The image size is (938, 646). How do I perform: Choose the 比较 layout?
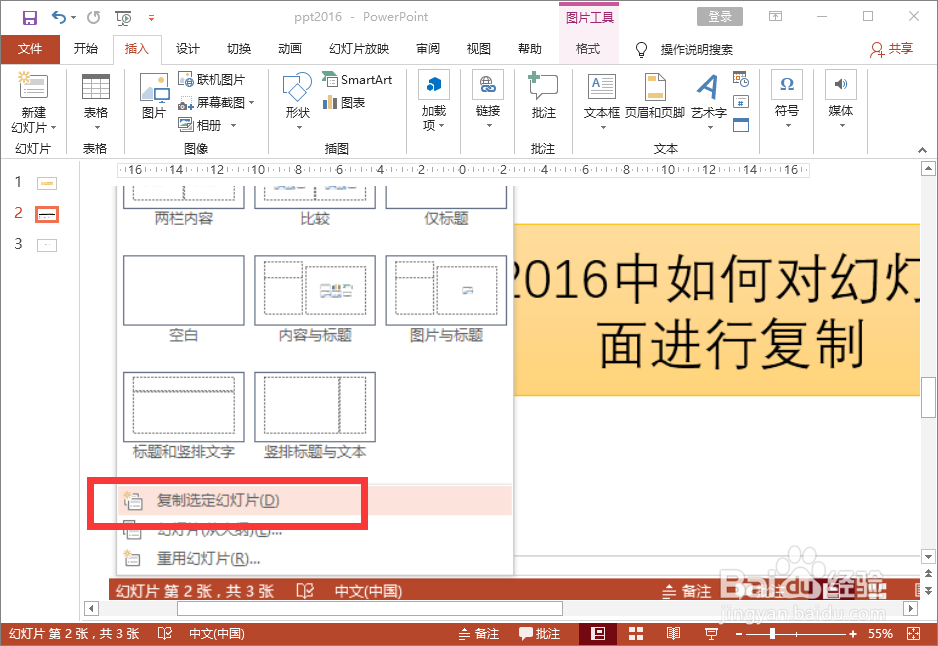point(315,205)
